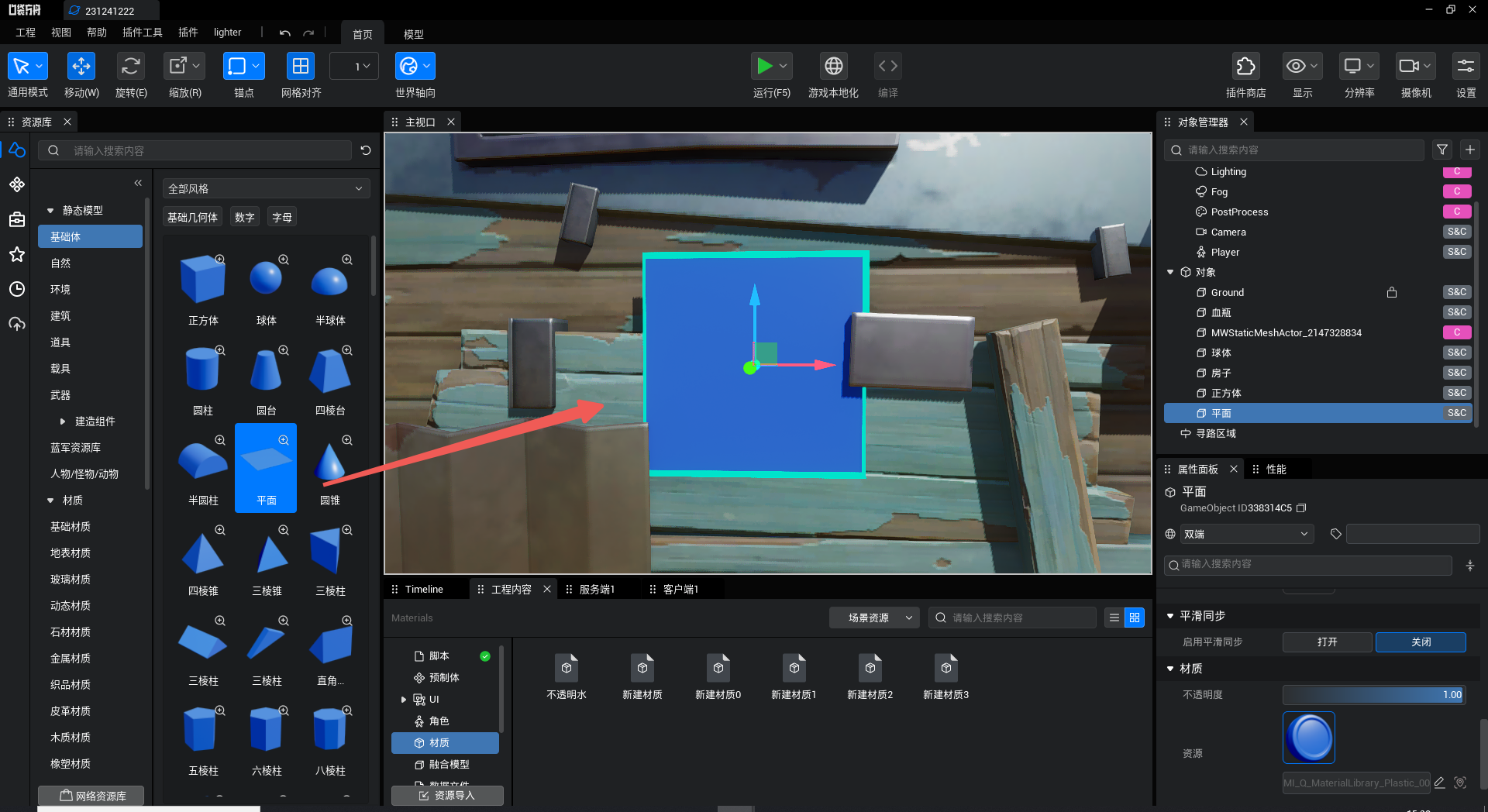Image resolution: width=1488 pixels, height=812 pixels.
Task: Open the history clock sidebar icon
Action: click(x=17, y=289)
